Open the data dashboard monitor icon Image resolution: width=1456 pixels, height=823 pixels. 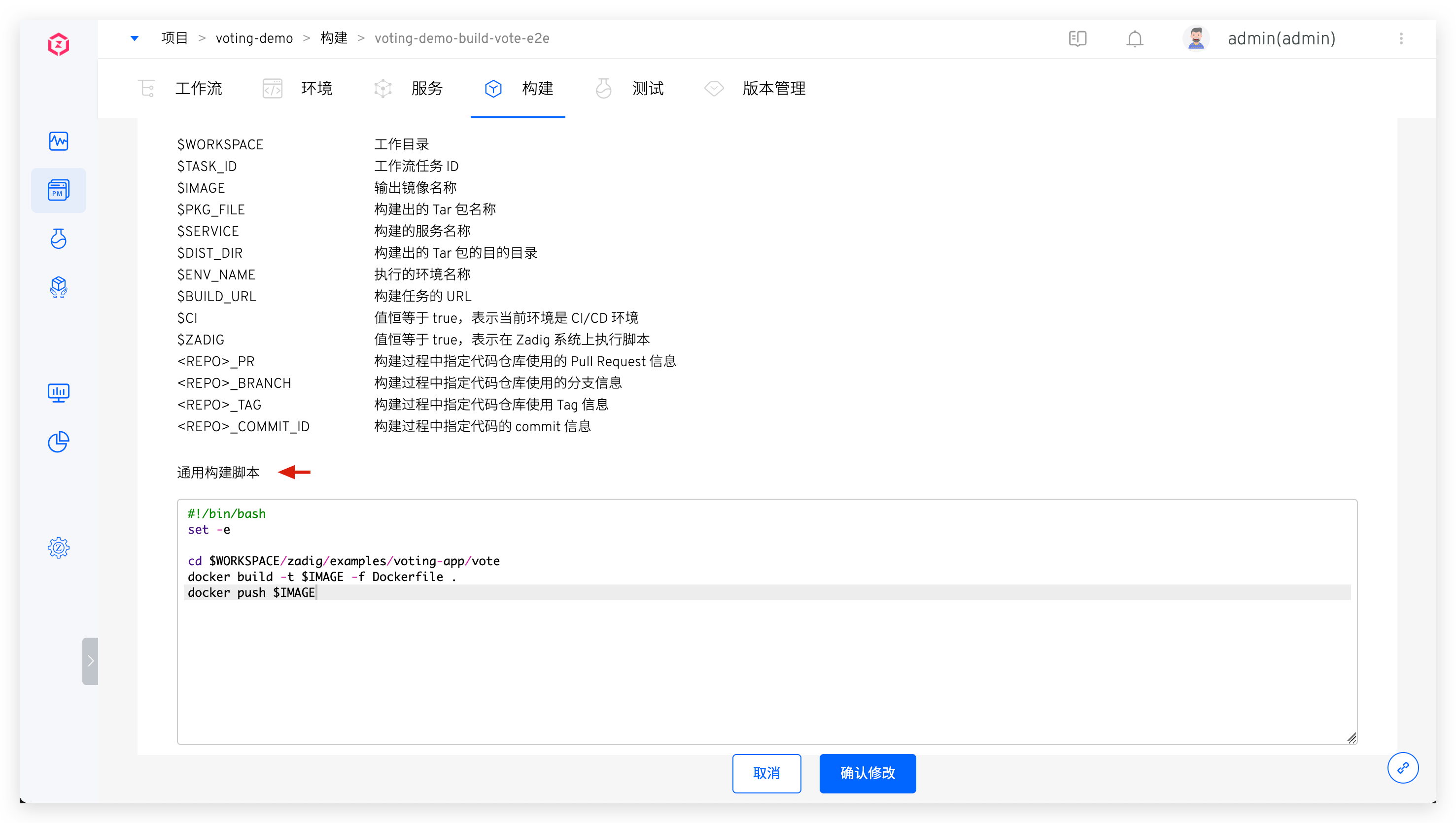click(x=58, y=393)
